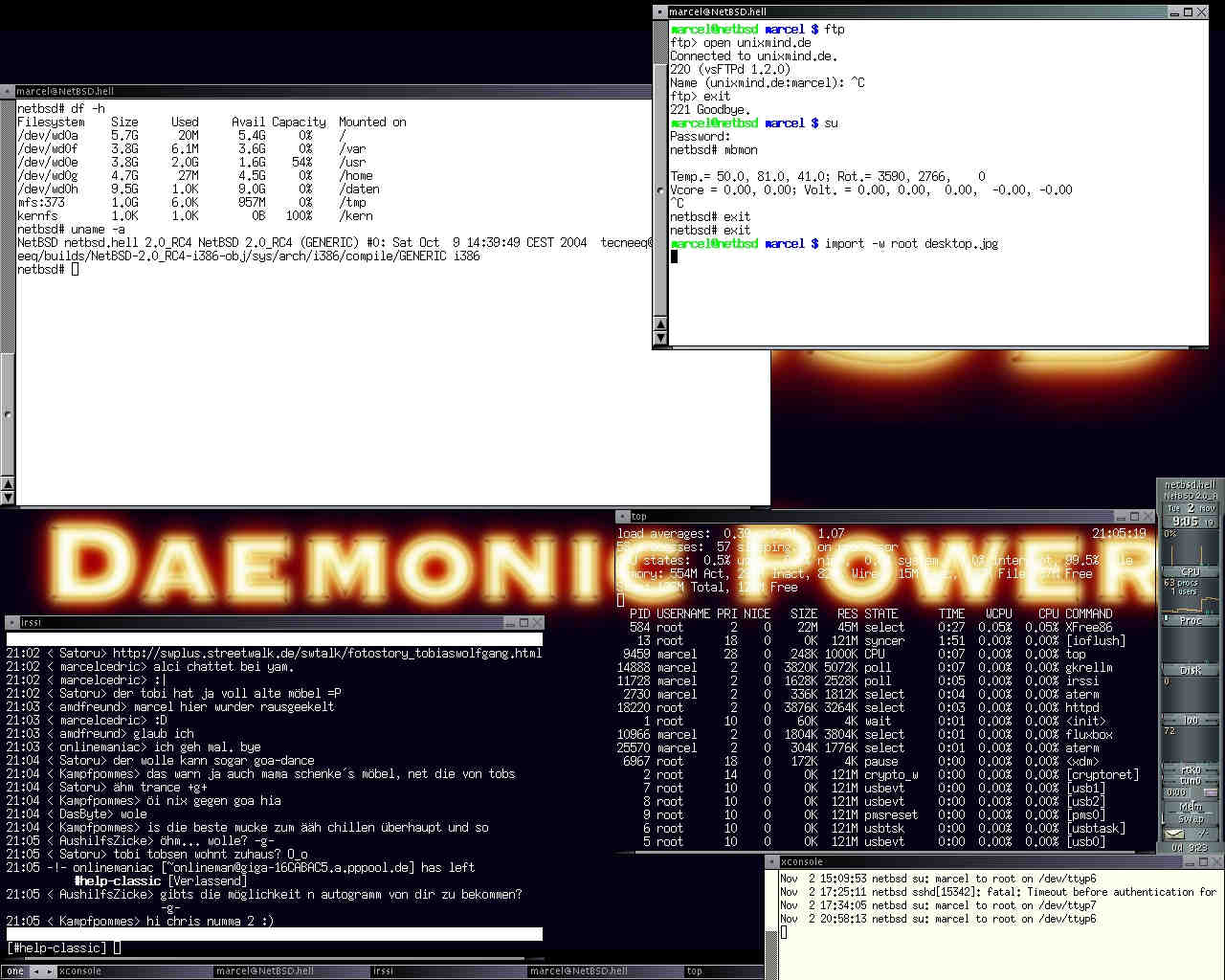Click the gkrellm process row in top
Screen dimensions: 1225x980
coord(864,668)
